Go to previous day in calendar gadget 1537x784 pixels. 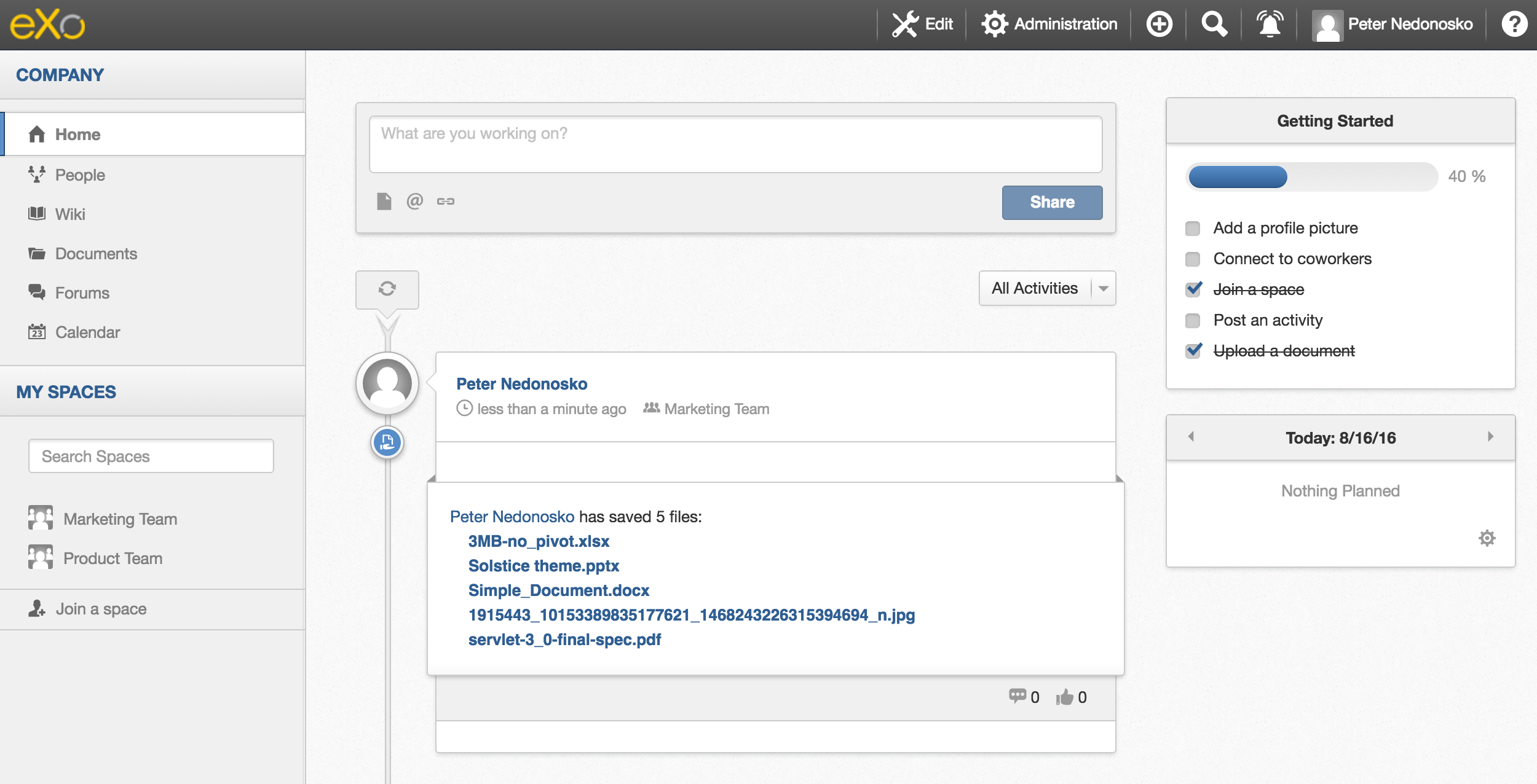pyautogui.click(x=1191, y=437)
